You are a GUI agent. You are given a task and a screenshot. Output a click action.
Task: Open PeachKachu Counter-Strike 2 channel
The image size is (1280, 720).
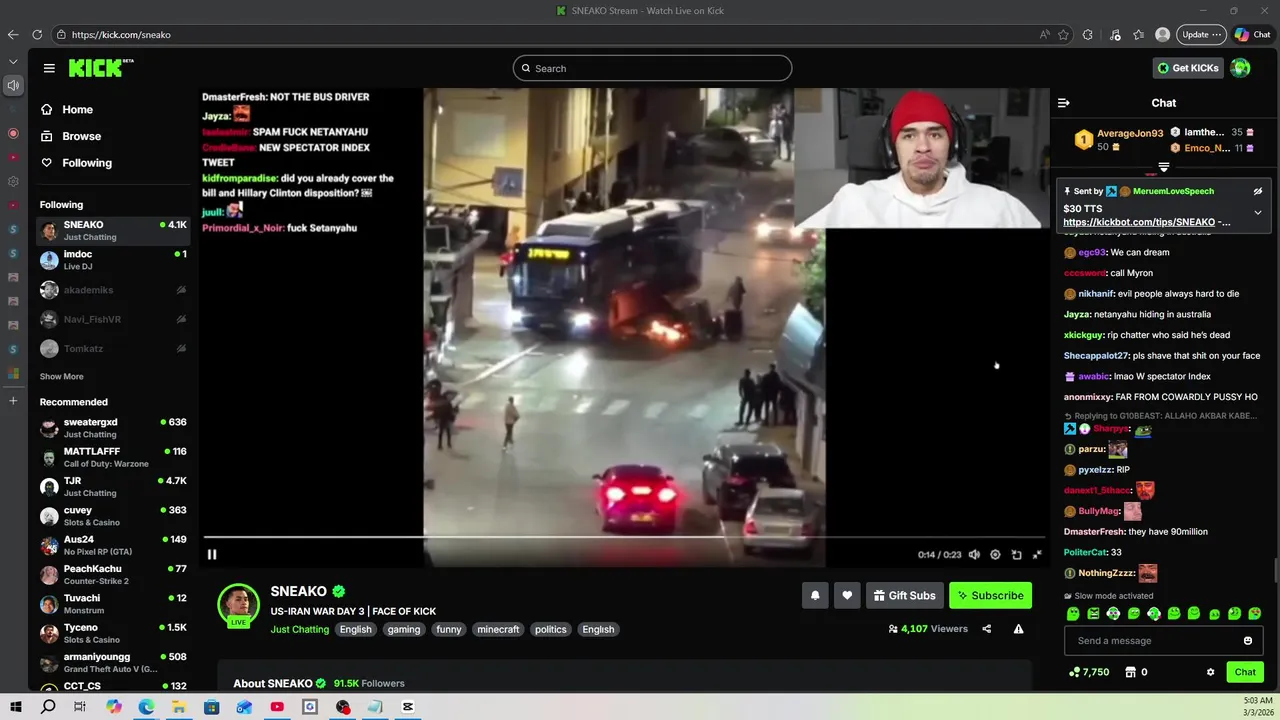(113, 575)
